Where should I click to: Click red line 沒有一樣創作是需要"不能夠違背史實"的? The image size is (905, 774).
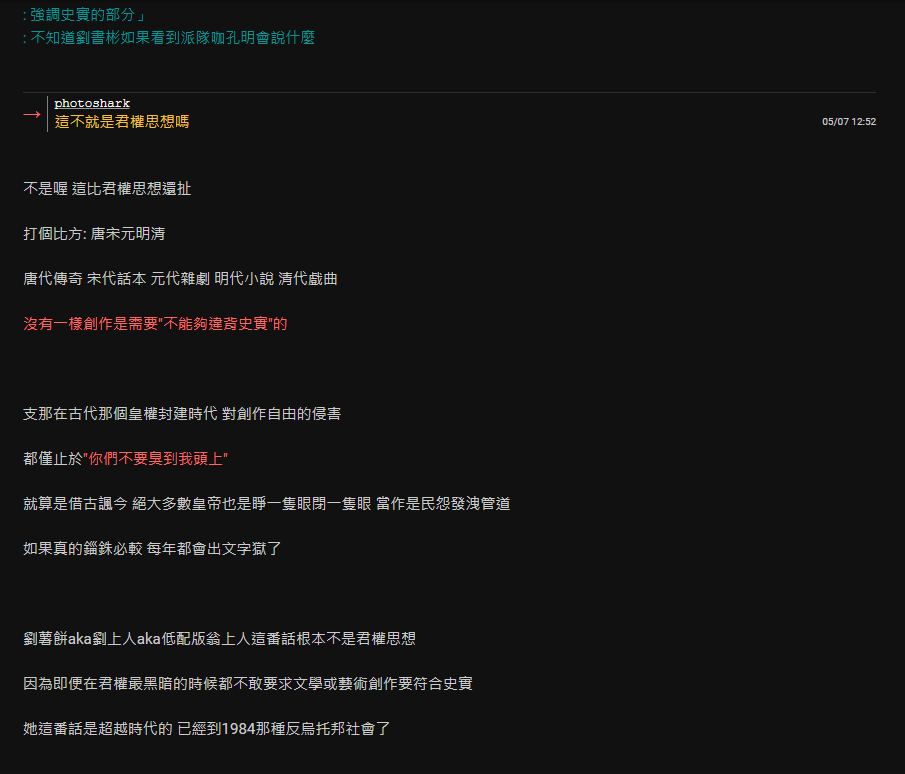[155, 324]
